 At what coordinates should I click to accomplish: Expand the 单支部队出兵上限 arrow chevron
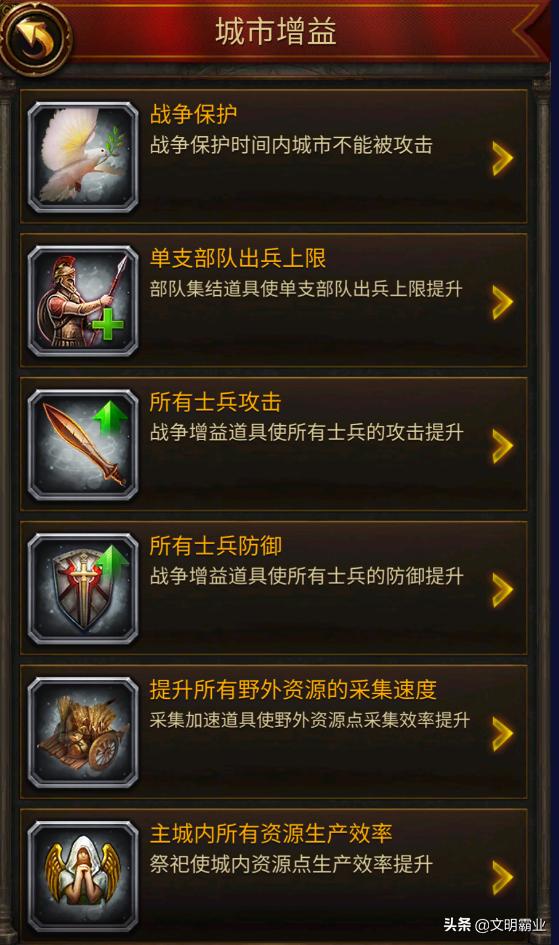click(x=502, y=302)
